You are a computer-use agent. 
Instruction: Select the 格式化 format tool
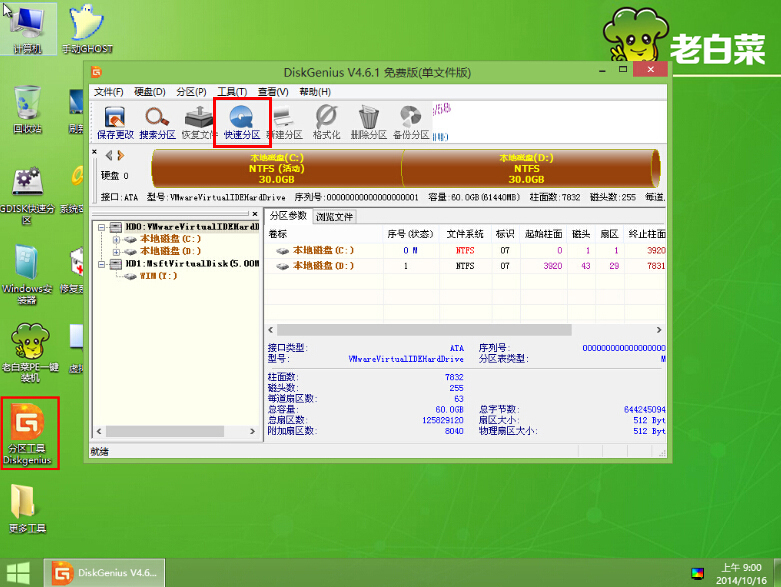coord(326,122)
